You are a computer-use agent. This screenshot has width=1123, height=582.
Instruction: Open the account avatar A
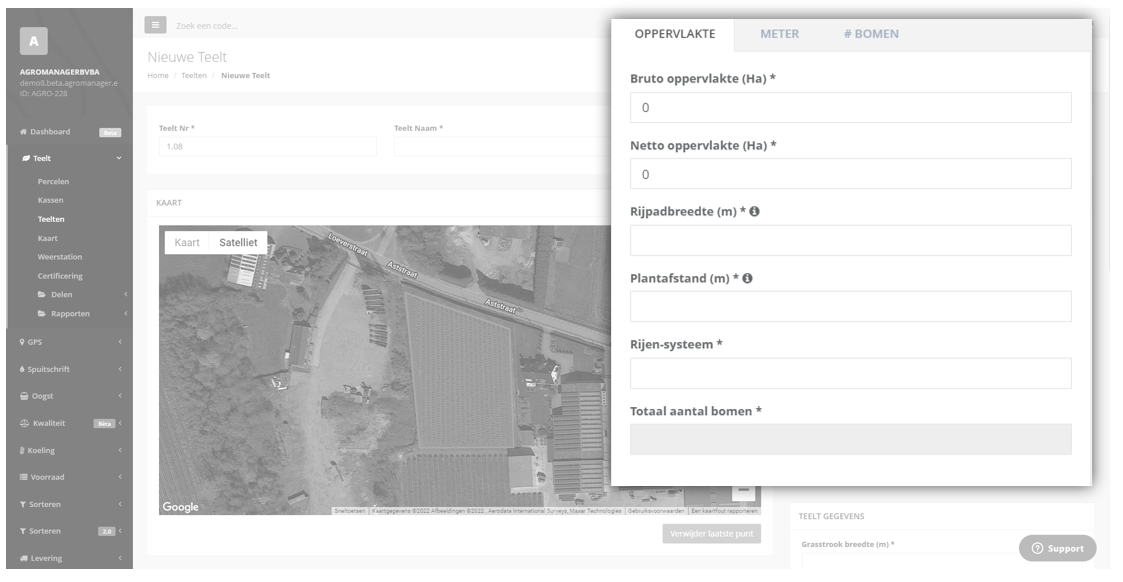(x=34, y=42)
